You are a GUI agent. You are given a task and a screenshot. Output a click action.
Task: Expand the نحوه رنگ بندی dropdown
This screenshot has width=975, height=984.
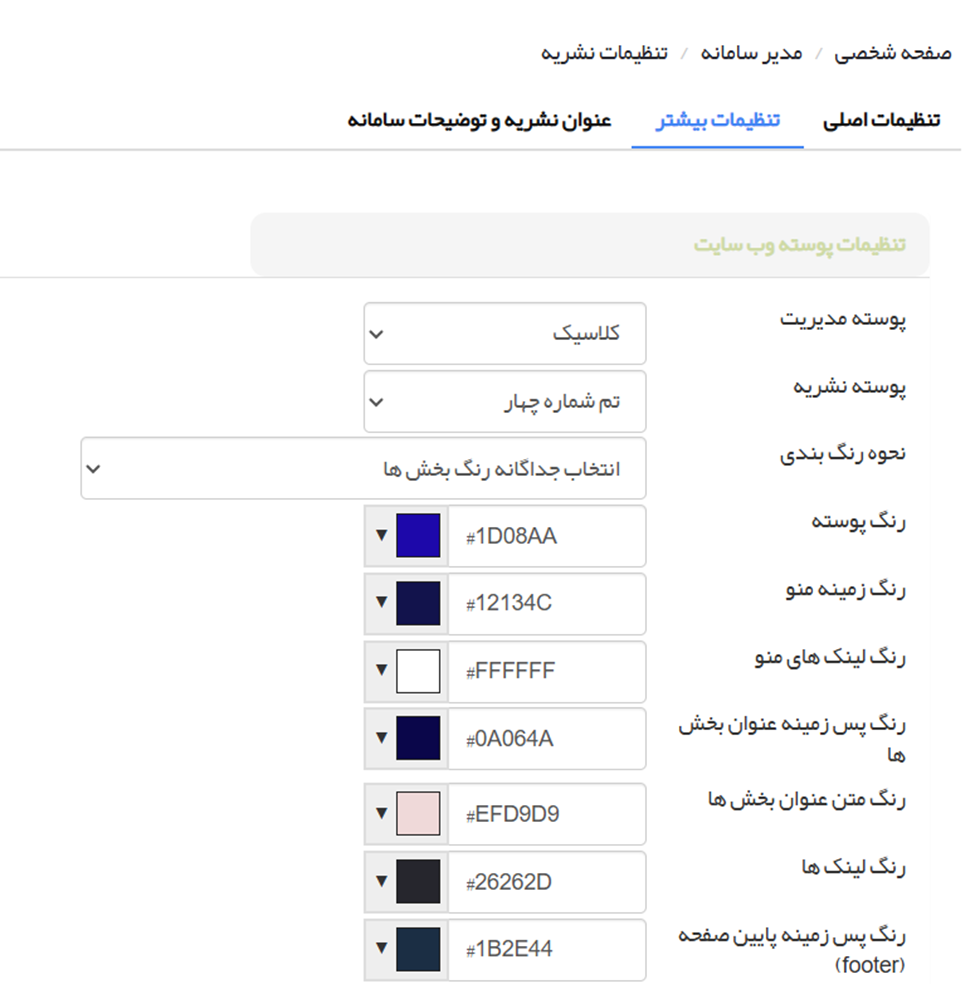363,469
